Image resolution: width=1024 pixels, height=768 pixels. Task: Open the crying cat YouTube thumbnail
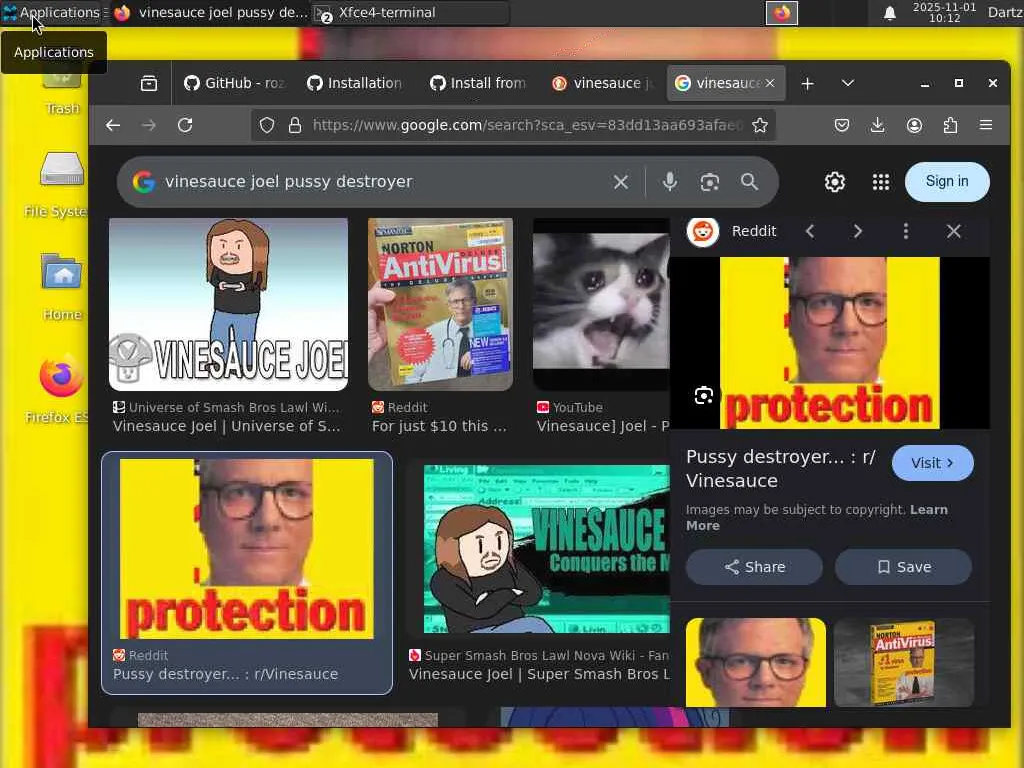click(601, 304)
